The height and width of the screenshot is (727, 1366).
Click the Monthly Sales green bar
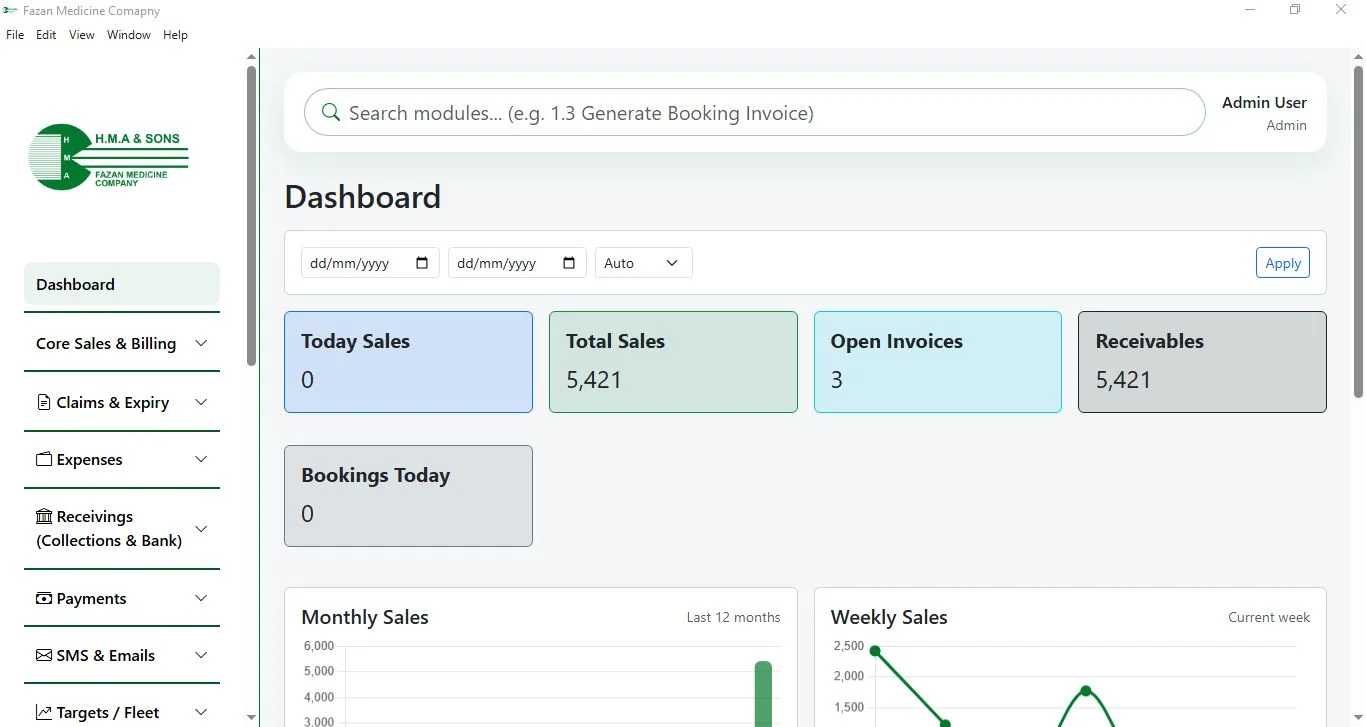(763, 693)
